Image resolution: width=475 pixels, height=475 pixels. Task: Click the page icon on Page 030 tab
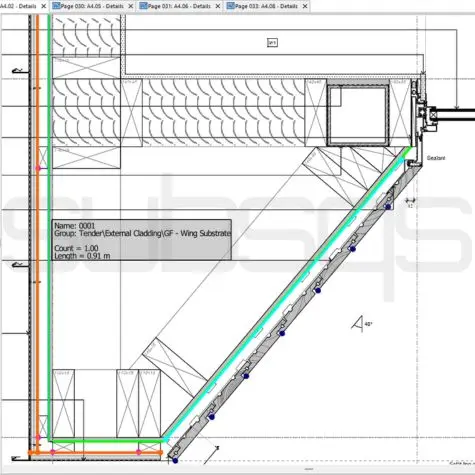[x=56, y=6]
